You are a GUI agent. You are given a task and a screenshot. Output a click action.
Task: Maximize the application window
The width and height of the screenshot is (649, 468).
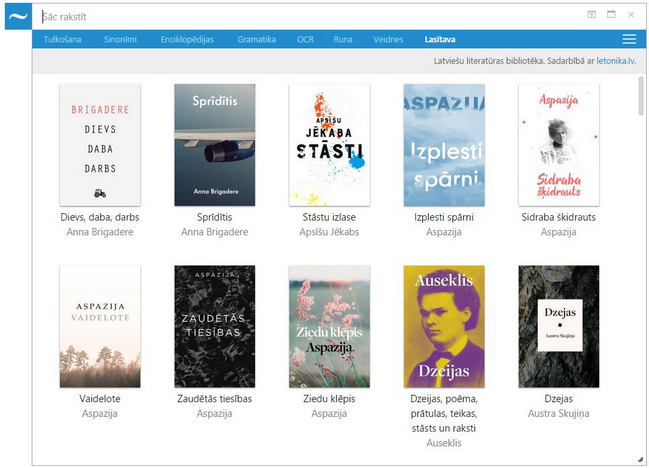(x=611, y=15)
